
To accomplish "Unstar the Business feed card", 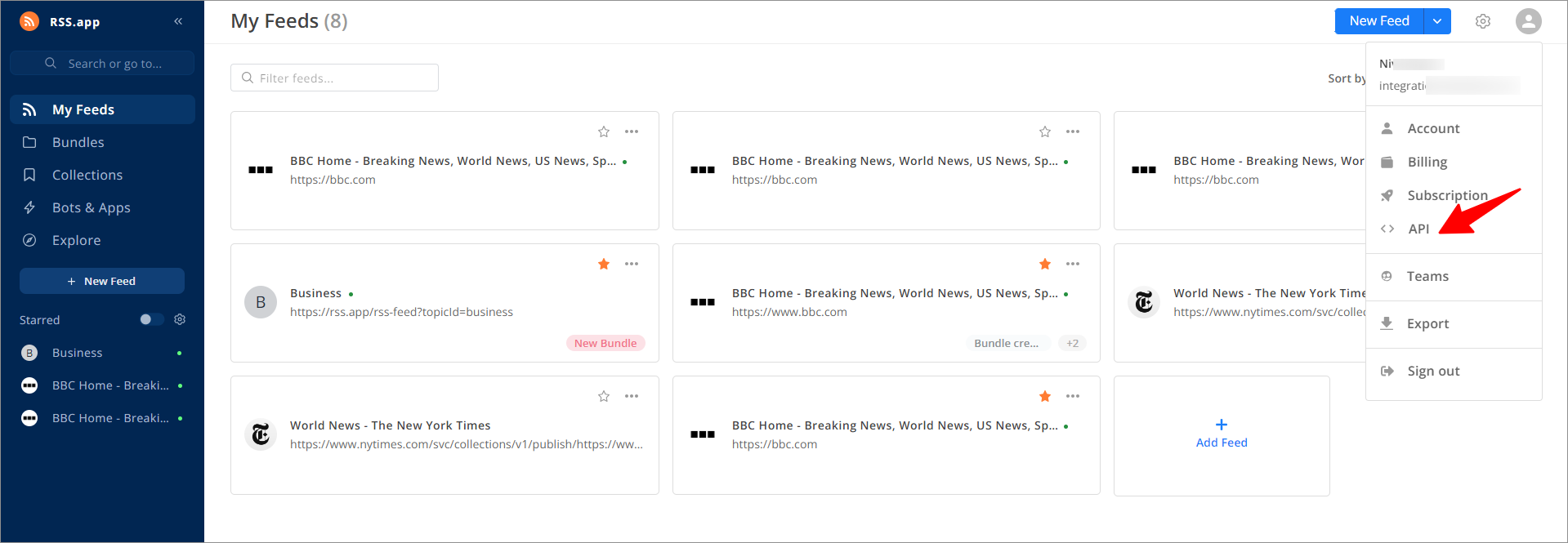I will coord(604,264).
